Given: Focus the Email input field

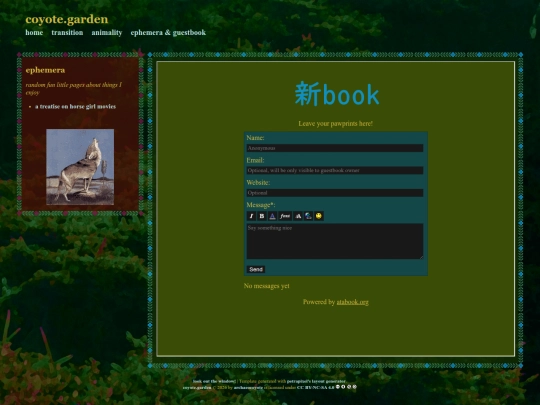Looking at the screenshot, I should [x=335, y=170].
